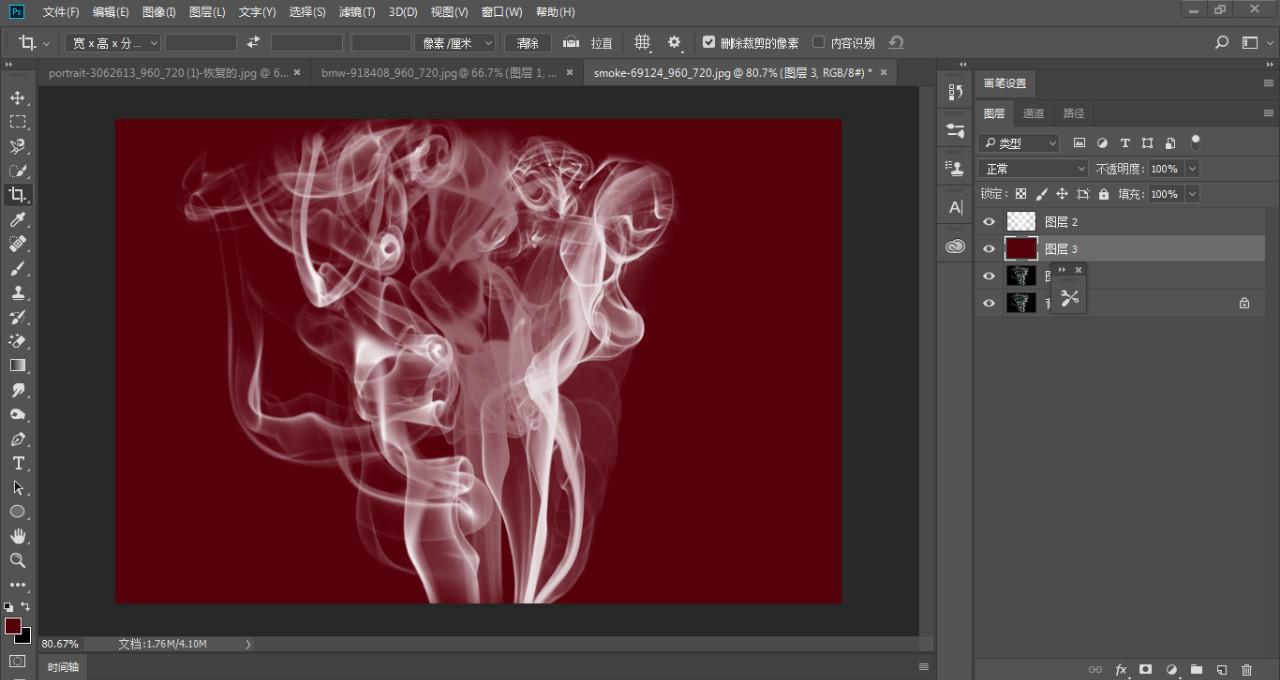The height and width of the screenshot is (680, 1280).
Task: Toggle visibility of bottom locked layer
Action: tap(989, 303)
